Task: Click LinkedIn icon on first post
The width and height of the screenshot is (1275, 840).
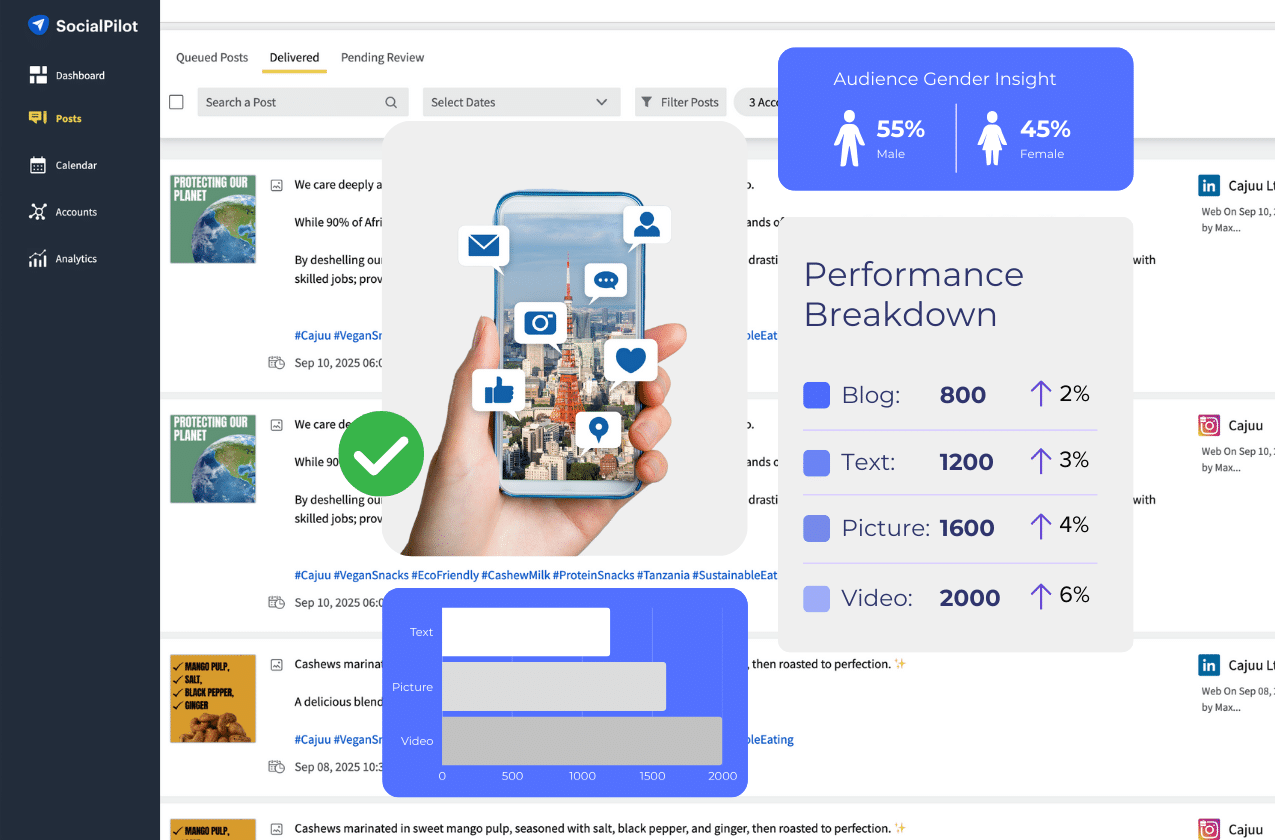Action: click(1209, 185)
